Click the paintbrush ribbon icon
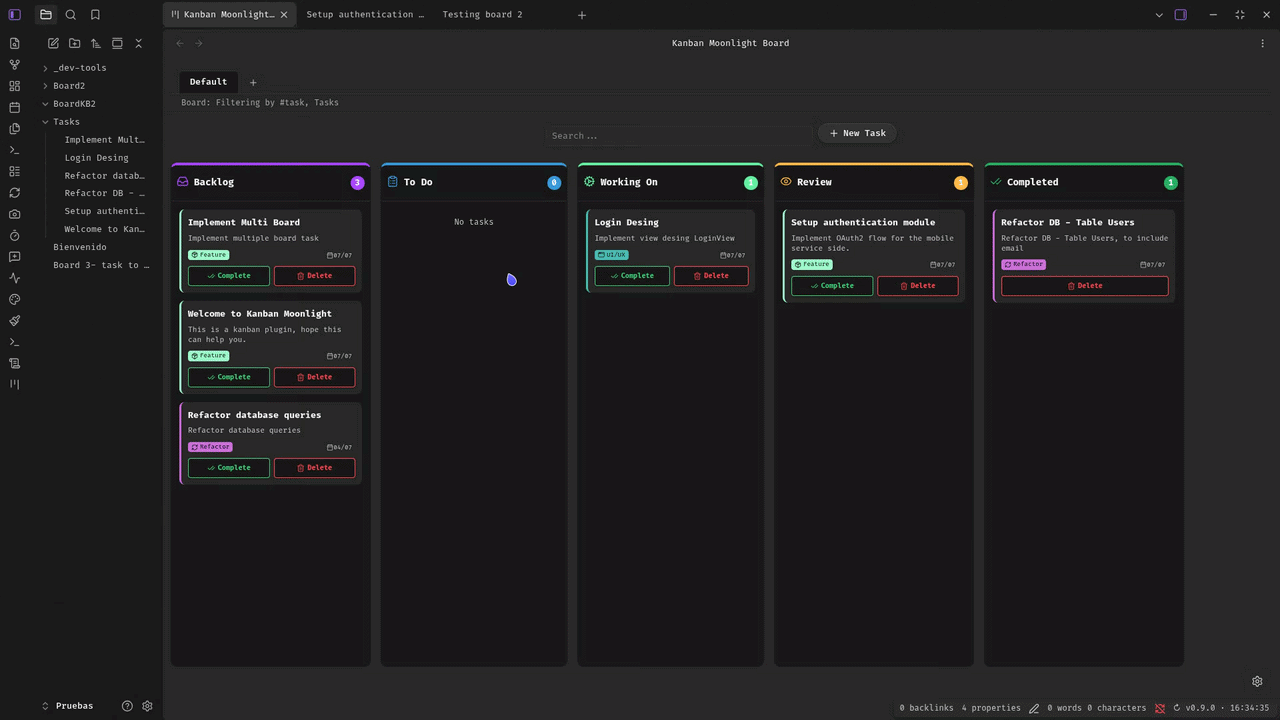 tap(14, 321)
